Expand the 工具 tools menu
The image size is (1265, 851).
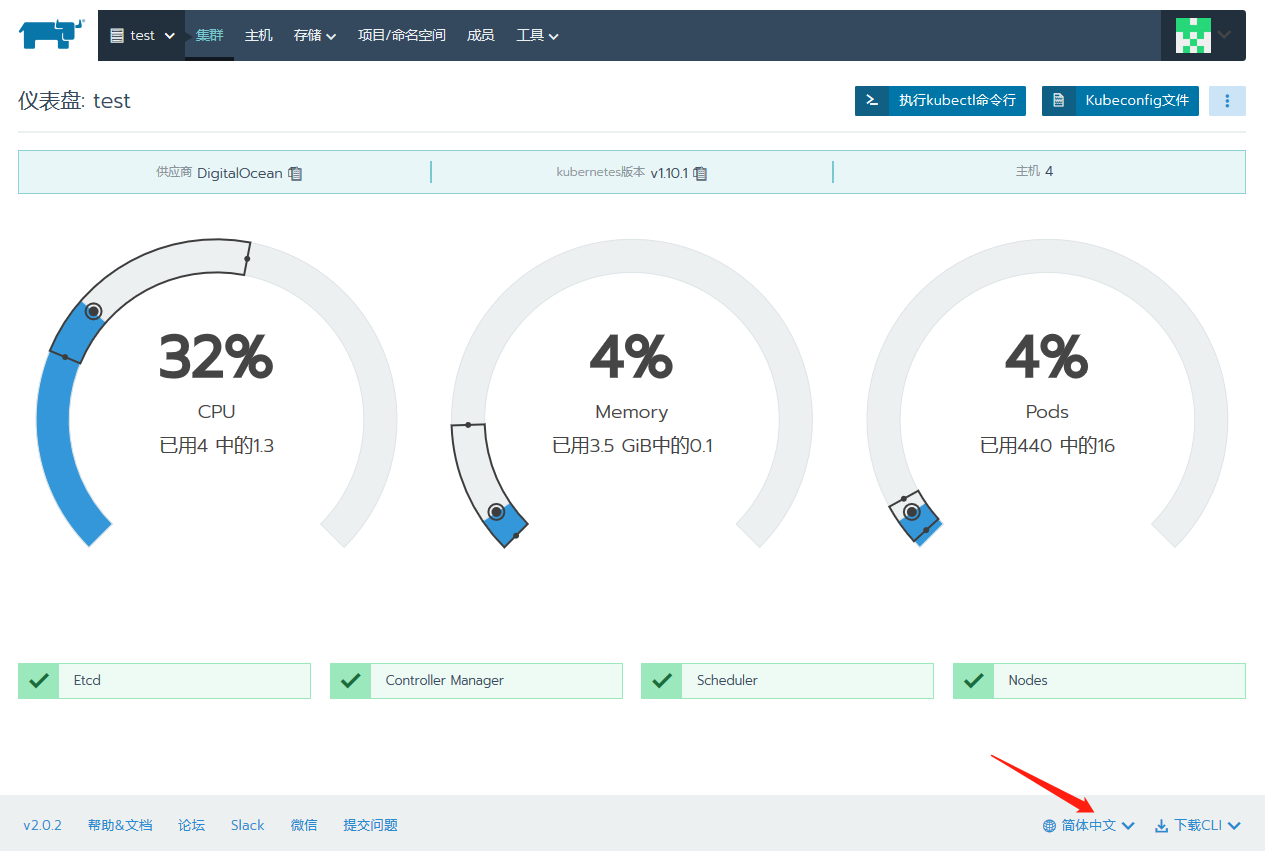(x=537, y=35)
